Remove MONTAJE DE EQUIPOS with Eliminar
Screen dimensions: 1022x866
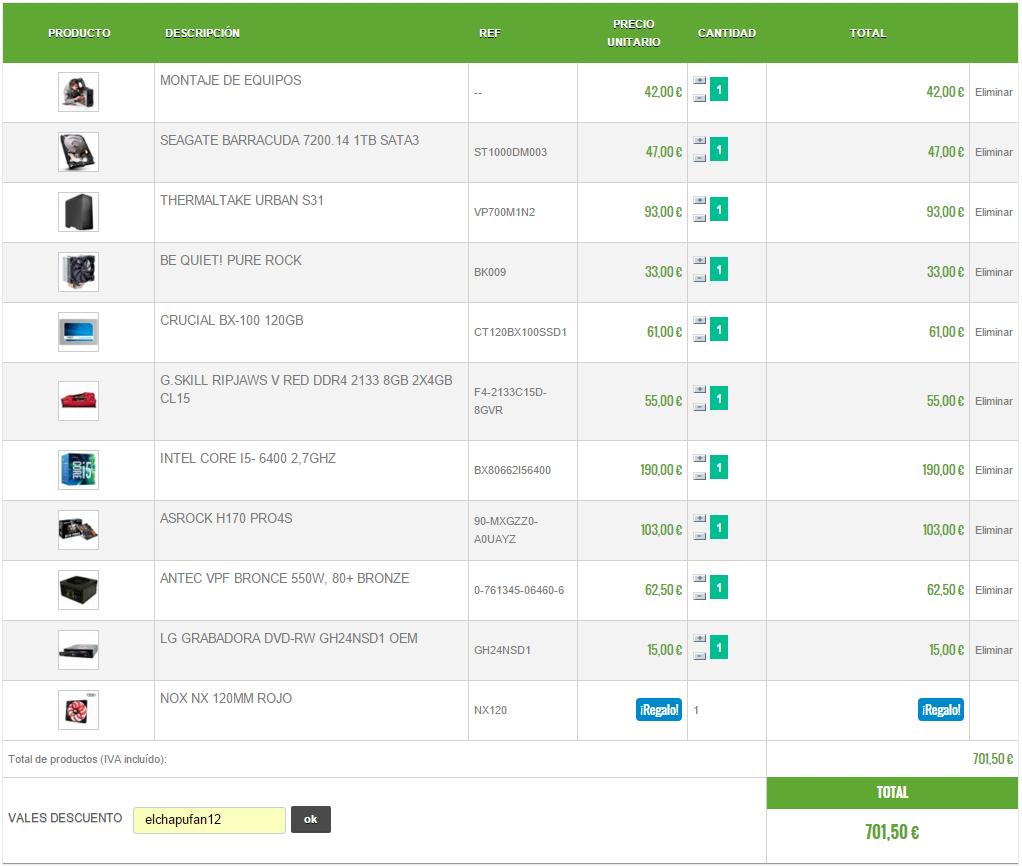coord(993,93)
